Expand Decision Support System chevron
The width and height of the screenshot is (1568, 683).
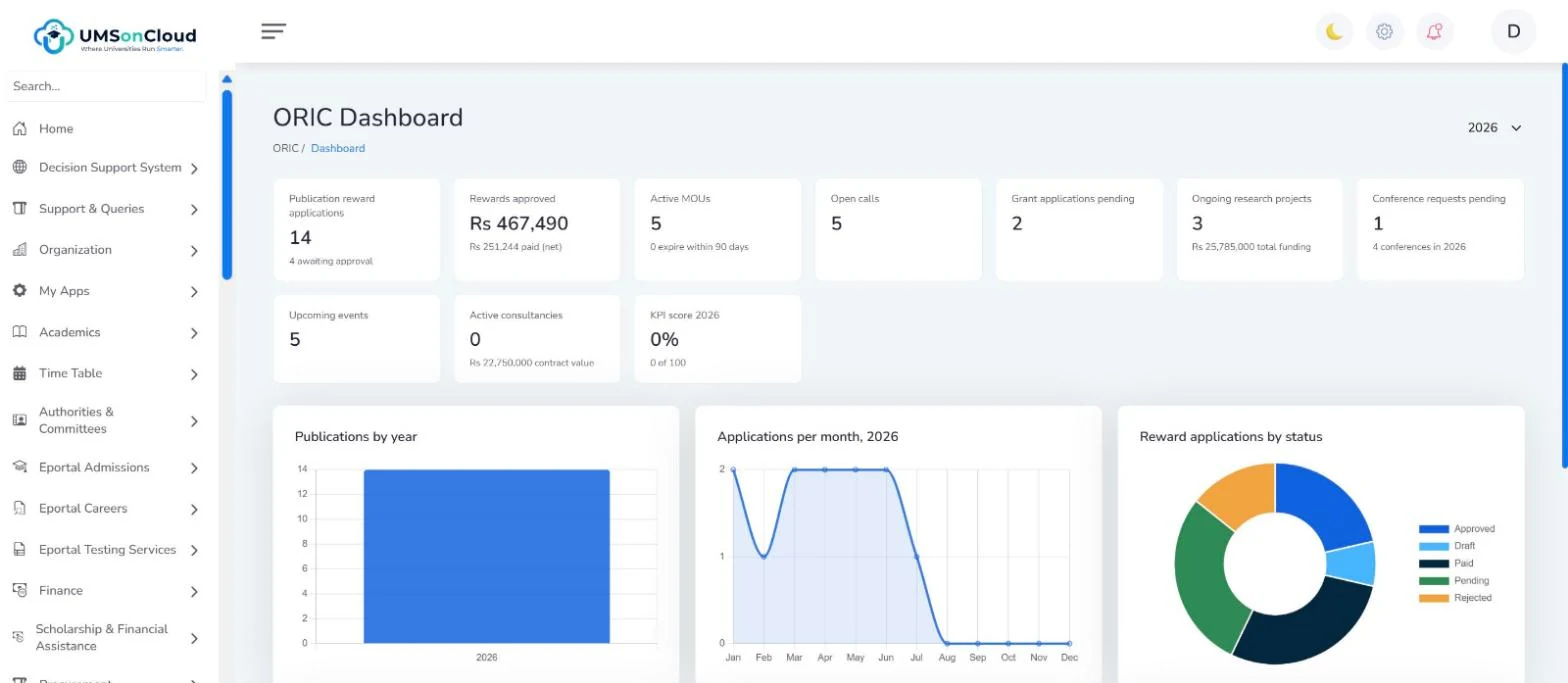pyautogui.click(x=194, y=169)
